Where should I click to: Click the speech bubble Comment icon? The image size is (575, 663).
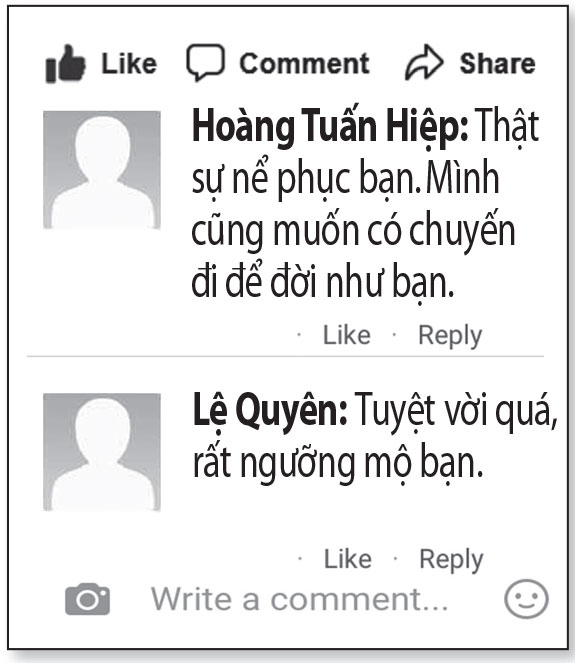pos(205,62)
